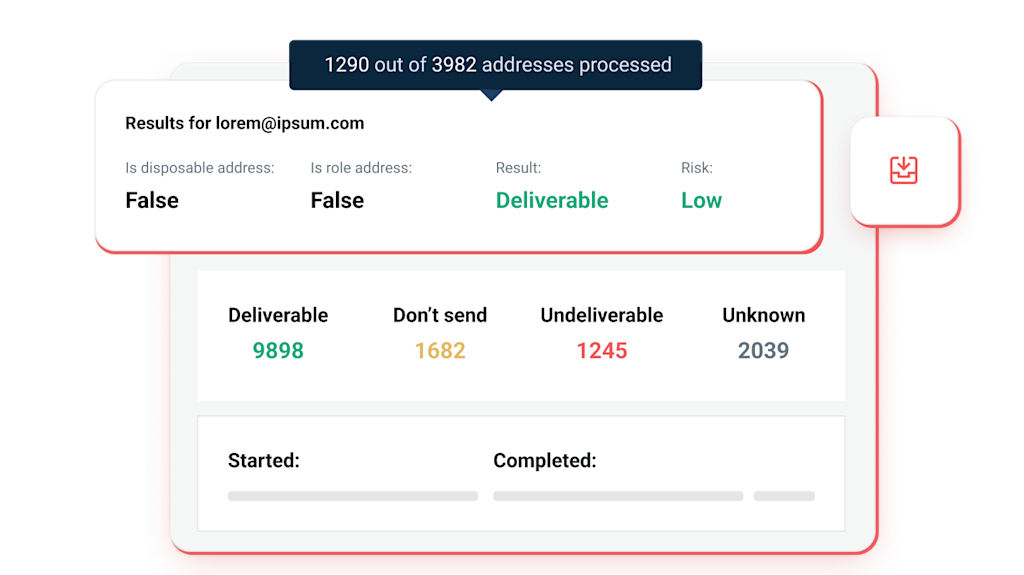The height and width of the screenshot is (575, 1024).
Task: Select the Undeliverable count 1245
Action: [601, 351]
